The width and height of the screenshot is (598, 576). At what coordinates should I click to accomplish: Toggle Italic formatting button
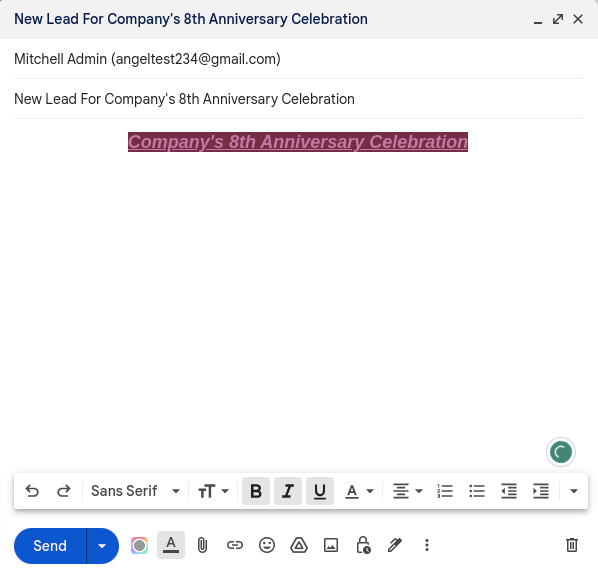[x=288, y=491]
